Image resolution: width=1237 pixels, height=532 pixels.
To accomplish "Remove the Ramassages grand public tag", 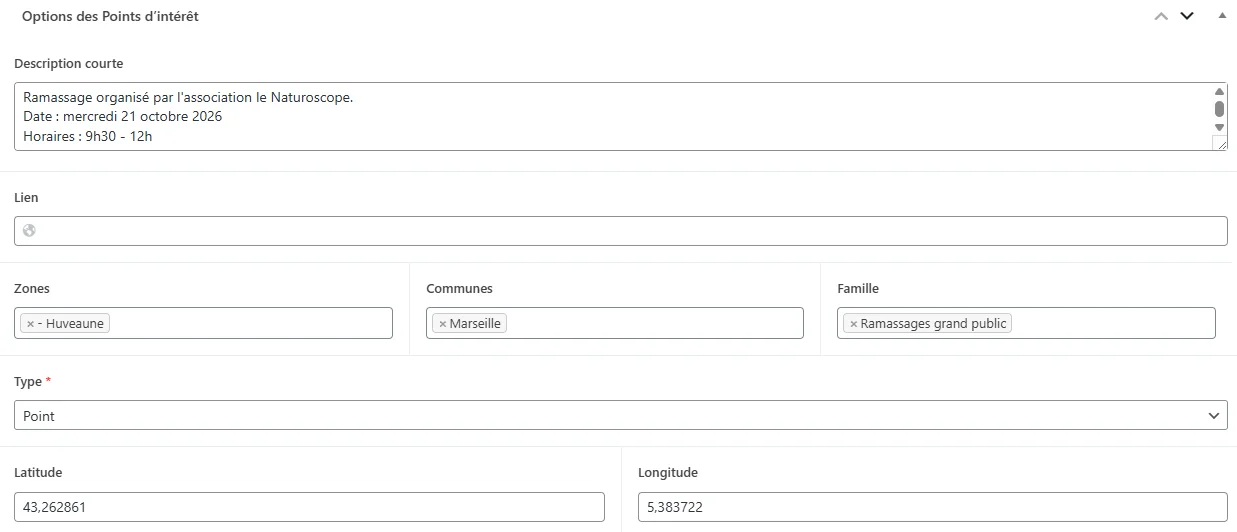I will (x=853, y=324).
